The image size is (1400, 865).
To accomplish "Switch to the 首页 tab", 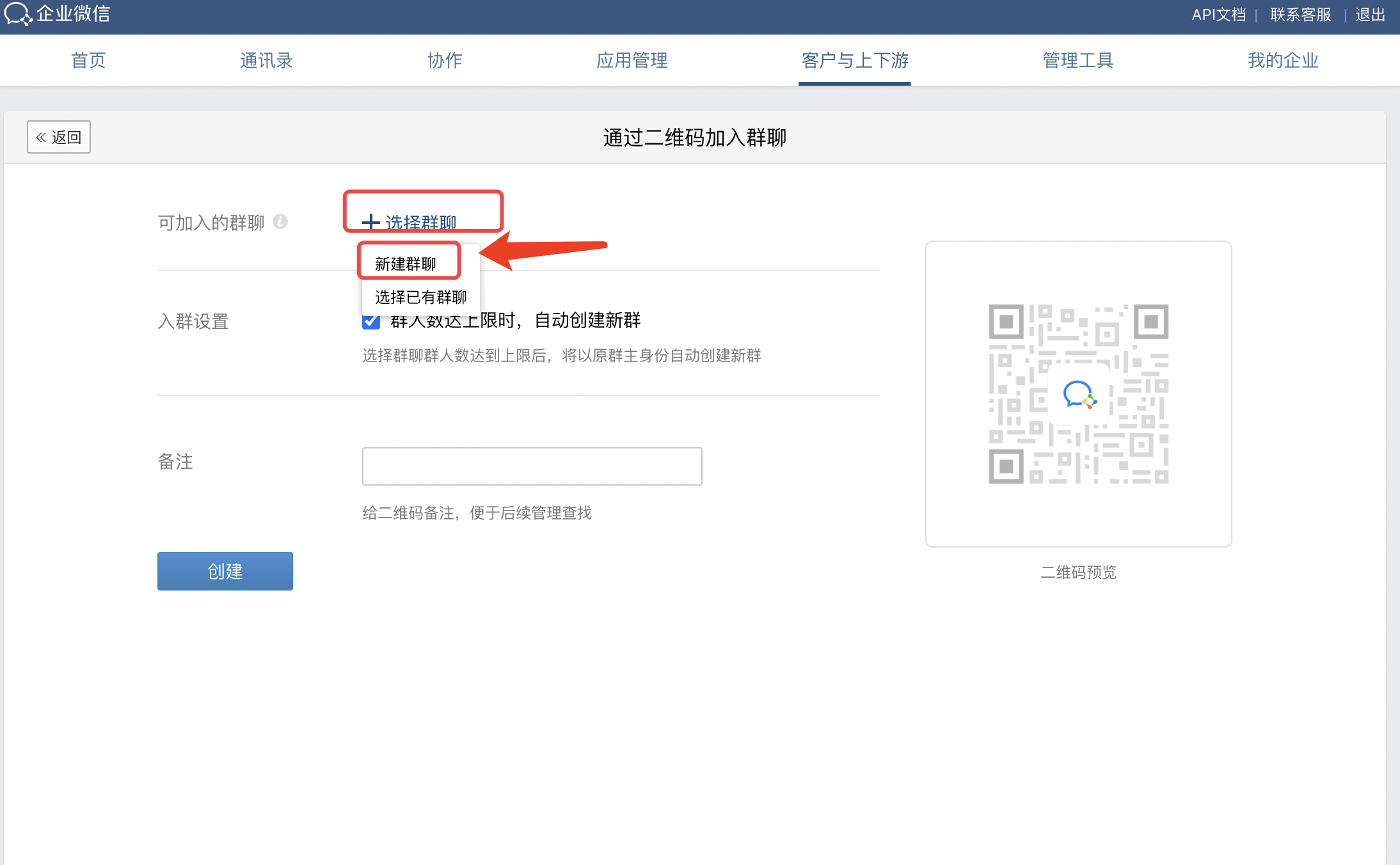I will [x=88, y=61].
